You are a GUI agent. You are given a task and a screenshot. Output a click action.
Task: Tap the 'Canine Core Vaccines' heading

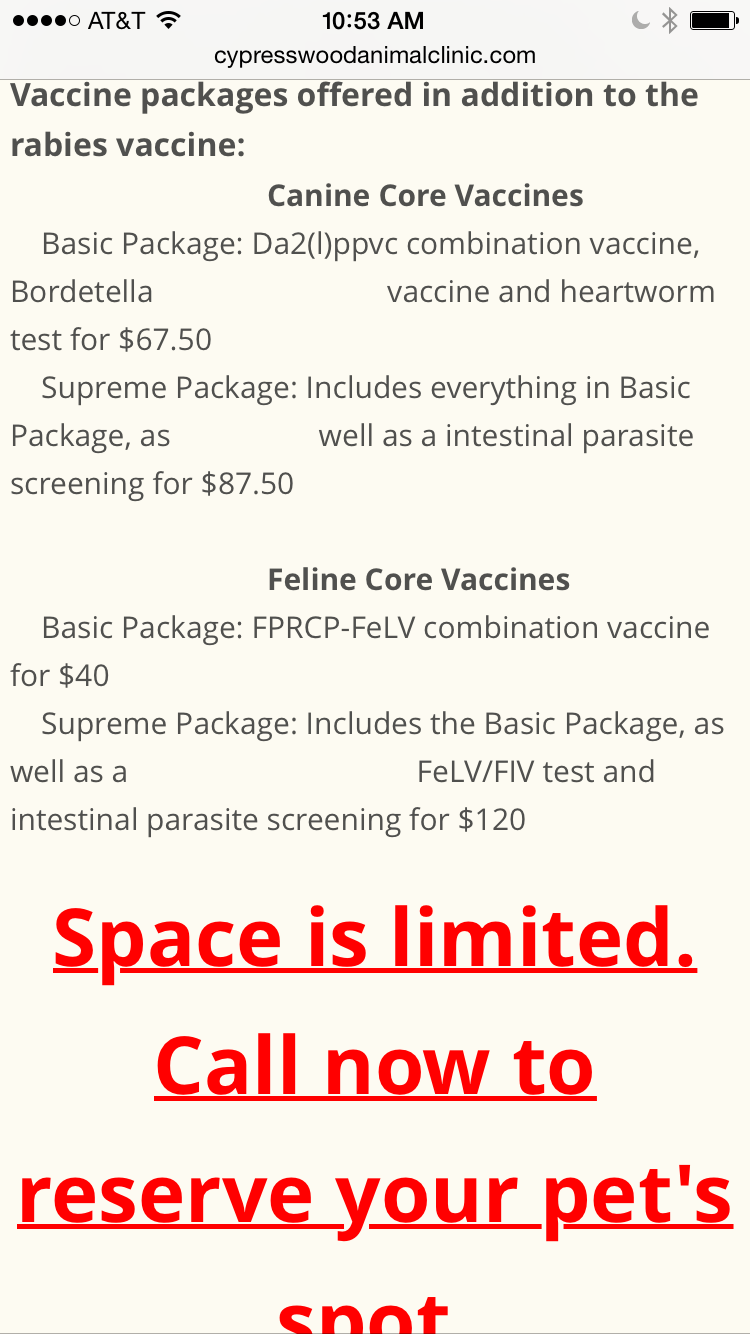(x=425, y=195)
